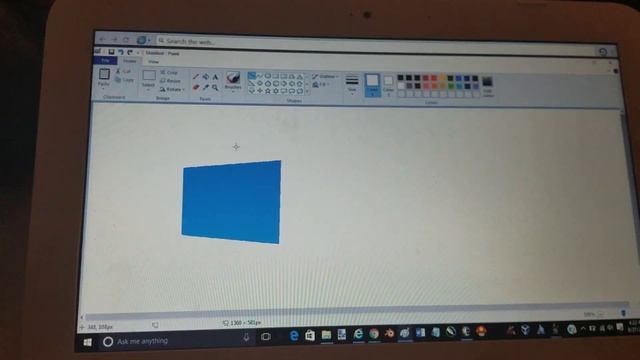Image resolution: width=640 pixels, height=360 pixels.
Task: Choose the Oval shape in Shapes gallery
Action: (x=268, y=76)
